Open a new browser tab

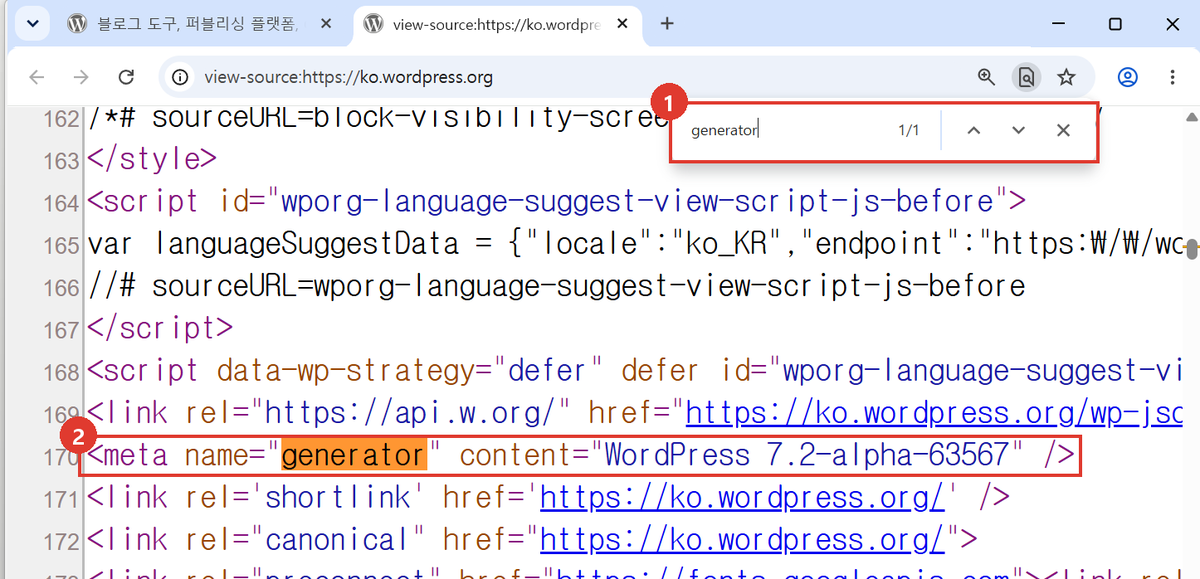click(x=667, y=24)
